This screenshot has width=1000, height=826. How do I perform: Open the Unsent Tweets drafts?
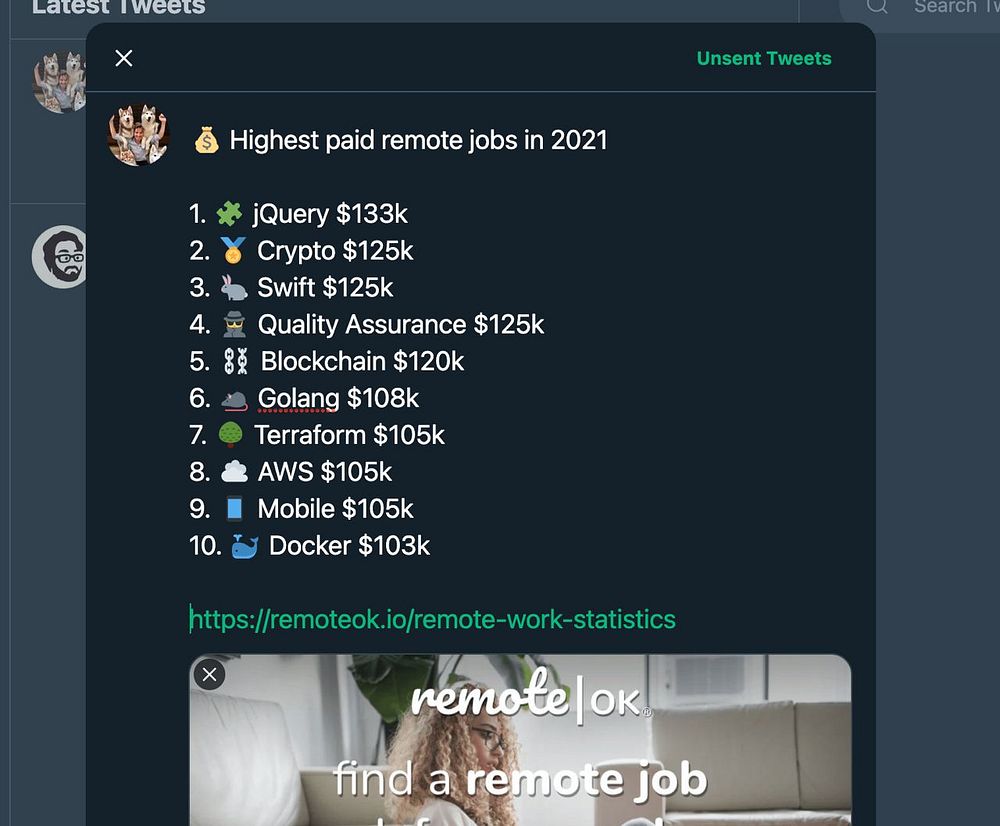coord(764,58)
